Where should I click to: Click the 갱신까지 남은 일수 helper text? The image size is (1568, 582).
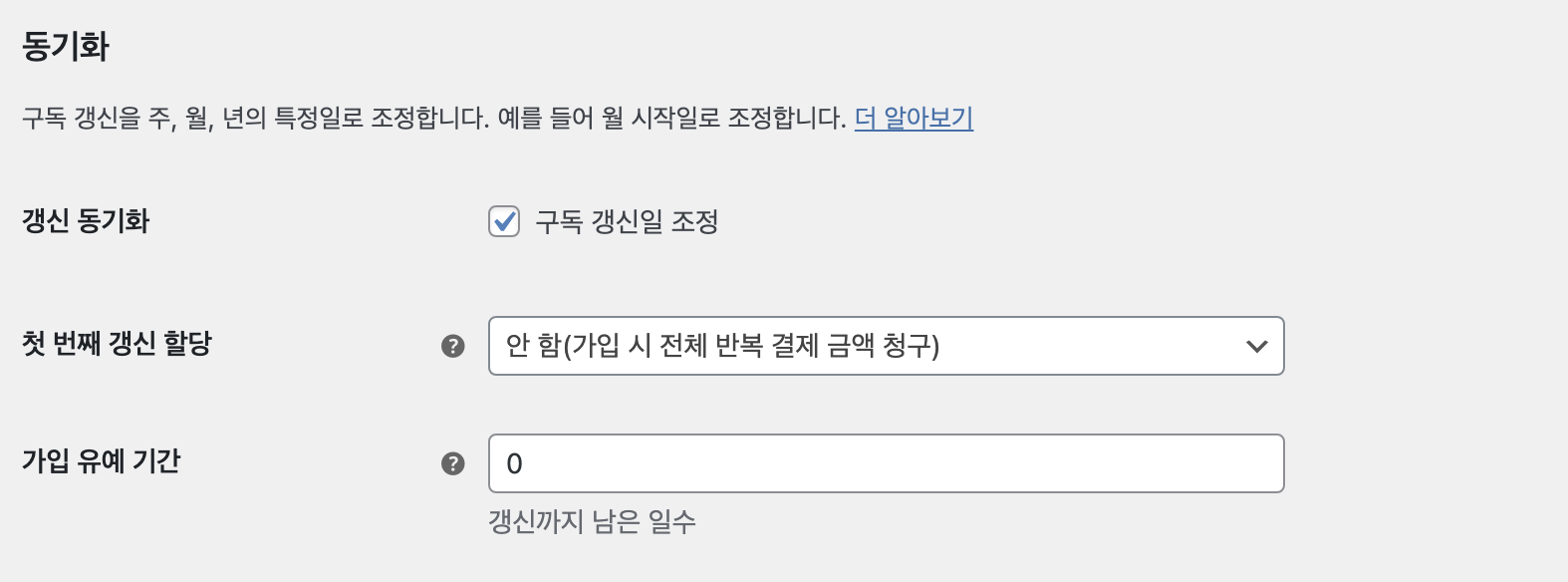pyautogui.click(x=592, y=521)
